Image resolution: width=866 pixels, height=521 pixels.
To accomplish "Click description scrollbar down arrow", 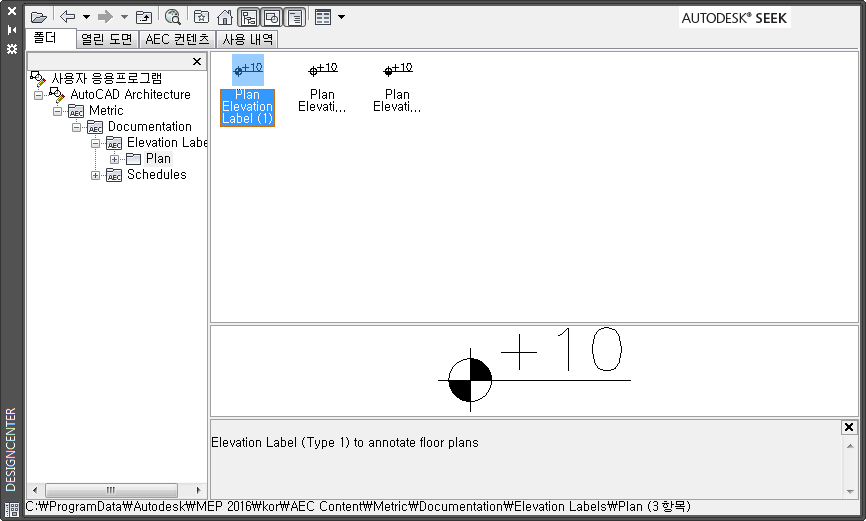I will pyautogui.click(x=850, y=491).
